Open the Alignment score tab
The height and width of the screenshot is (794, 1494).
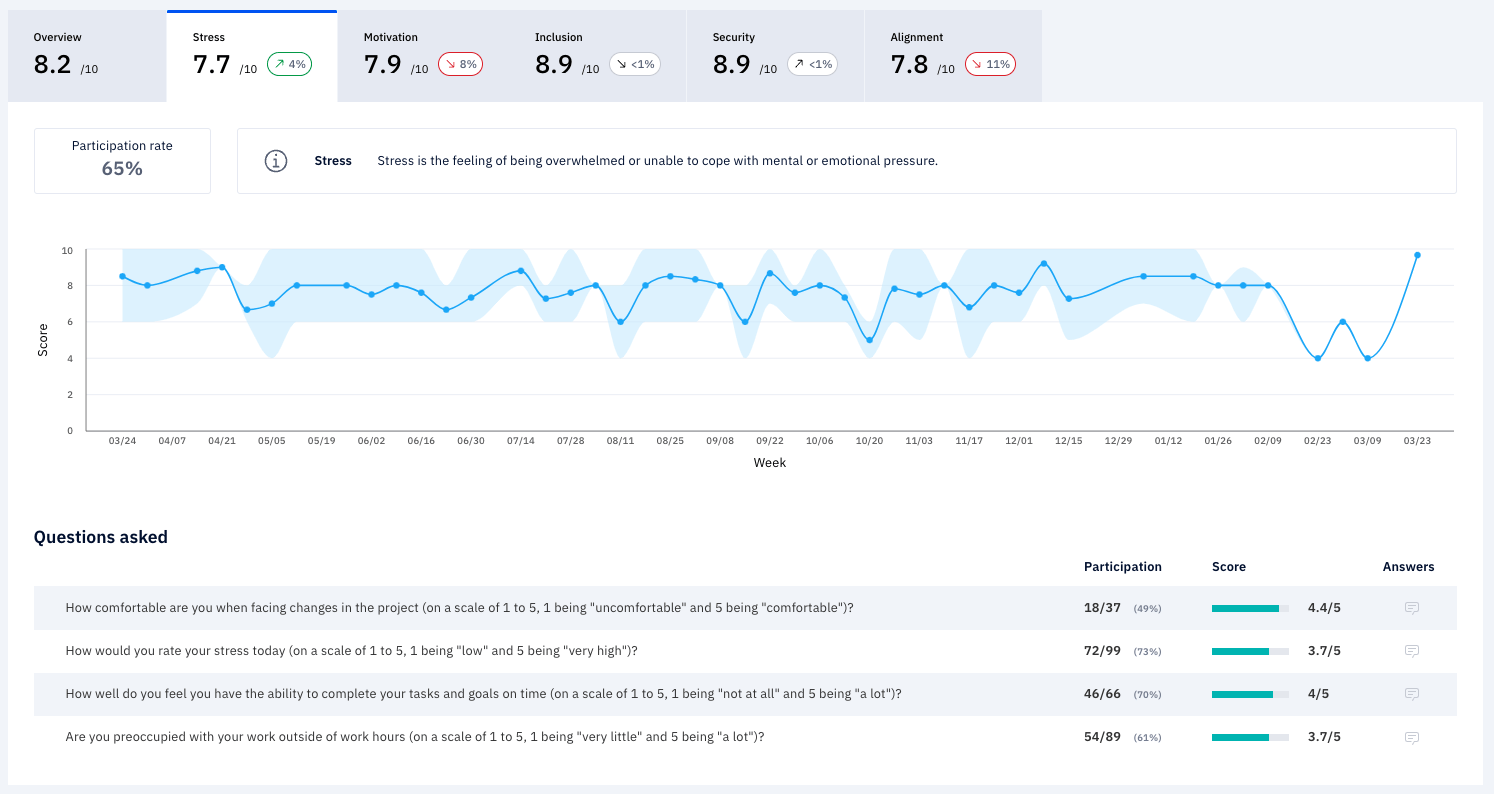pyautogui.click(x=952, y=56)
